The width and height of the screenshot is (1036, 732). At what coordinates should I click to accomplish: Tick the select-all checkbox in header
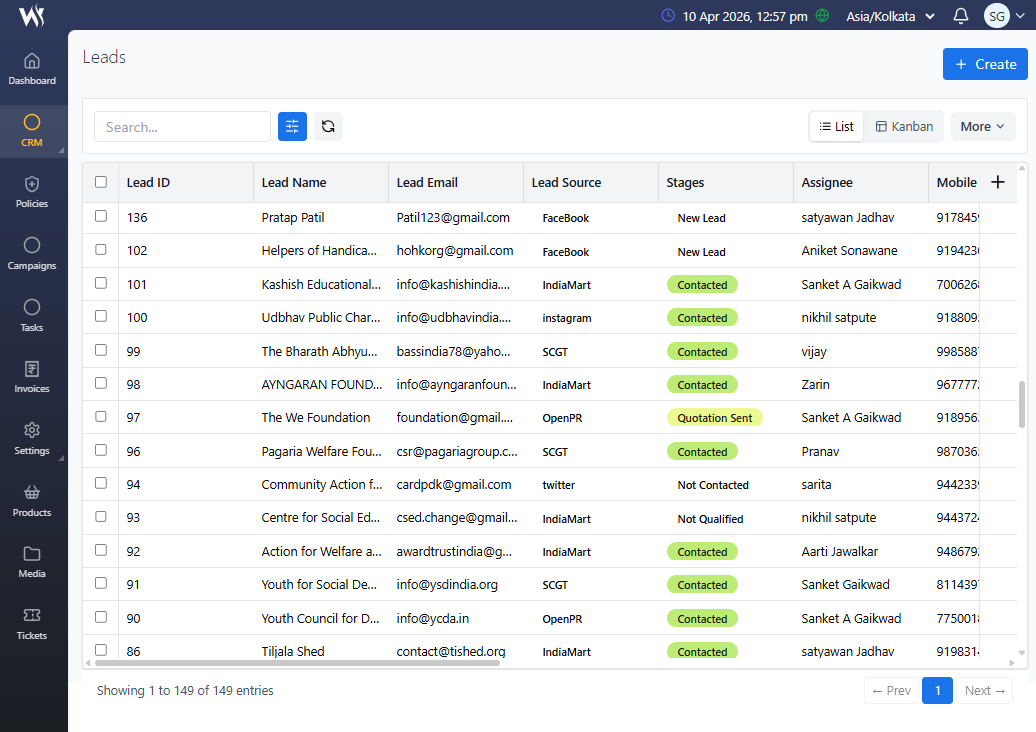pos(101,182)
